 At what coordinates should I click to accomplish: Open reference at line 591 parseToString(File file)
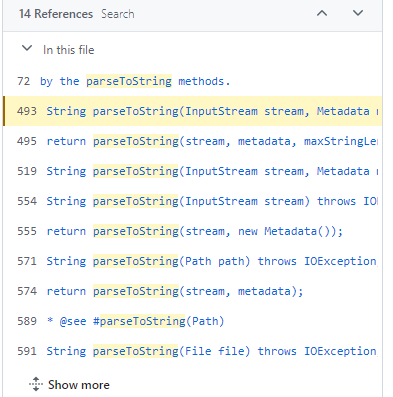tap(192, 351)
